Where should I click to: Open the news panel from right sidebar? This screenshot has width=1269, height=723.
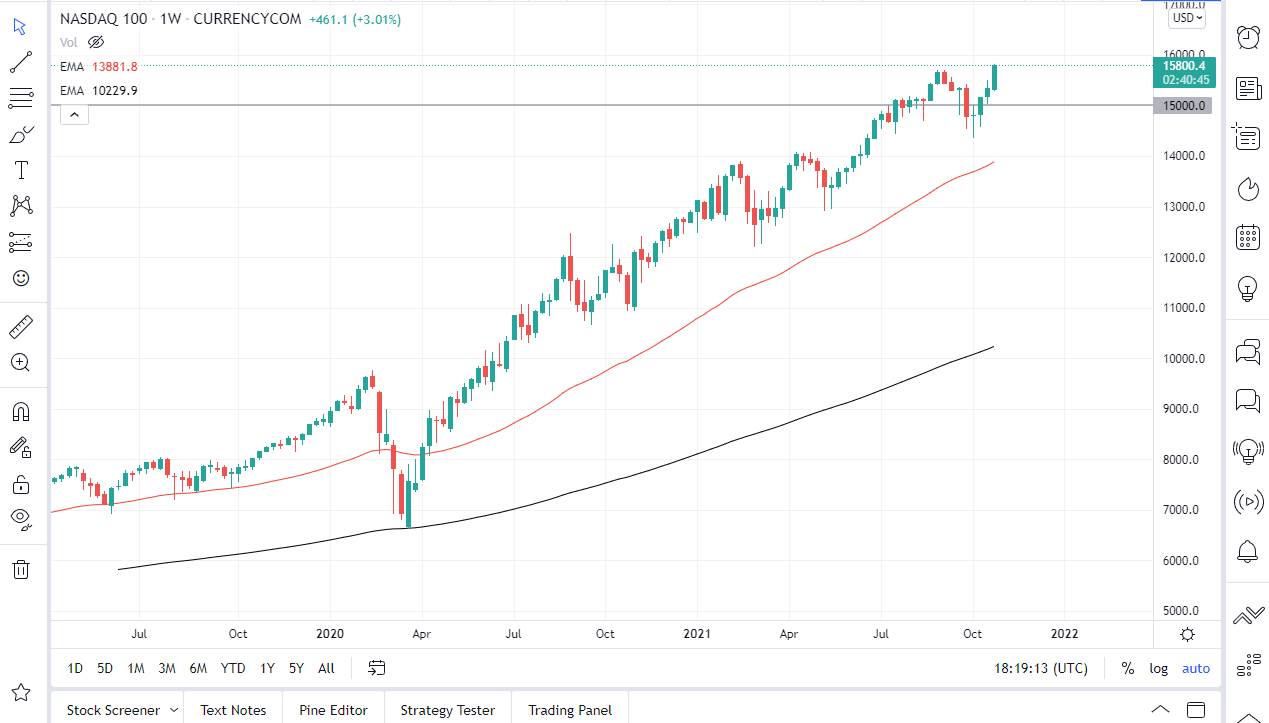[1247, 88]
